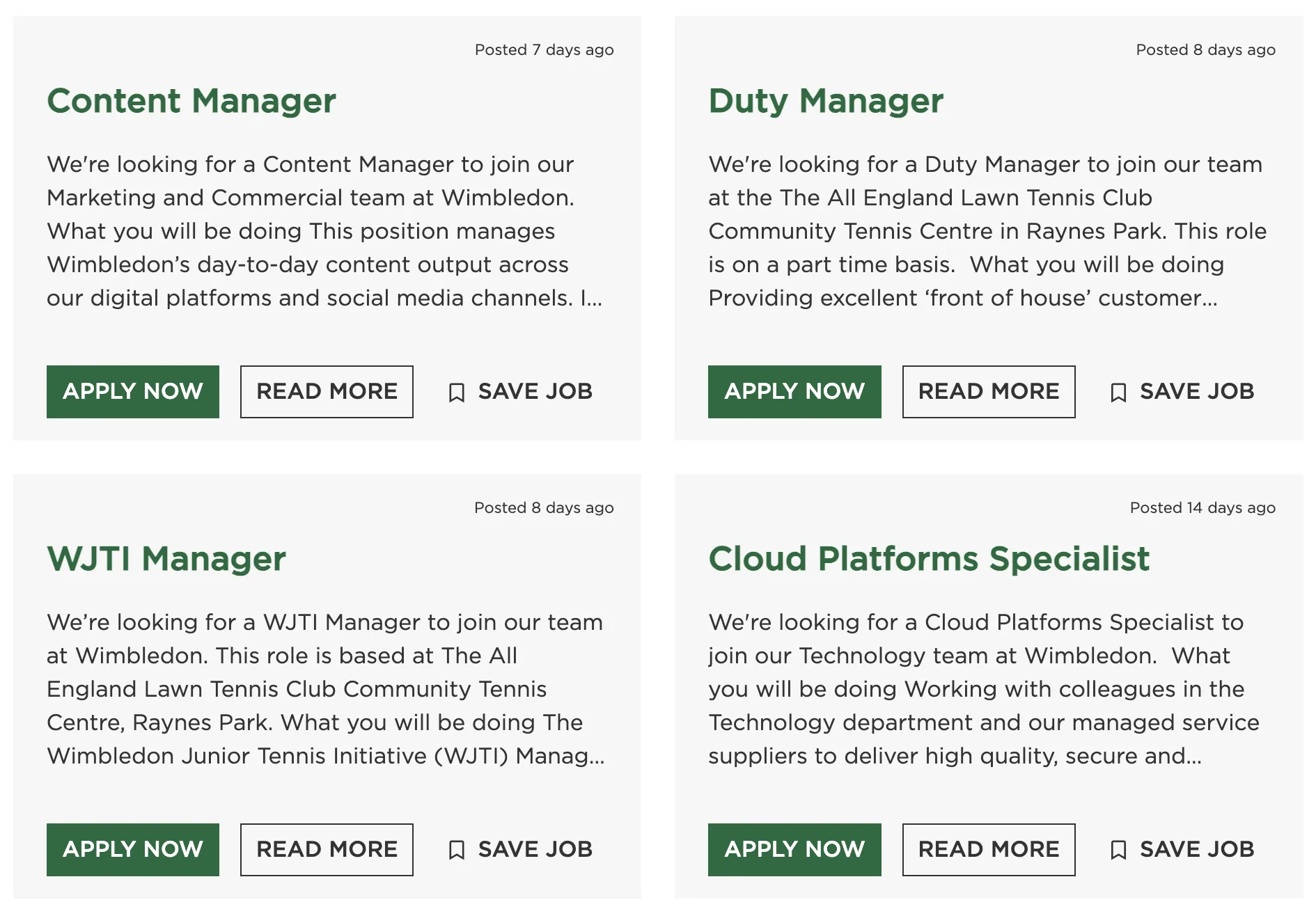Read more about the Content Manager role
The width and height of the screenshot is (1316, 909).
click(x=327, y=391)
